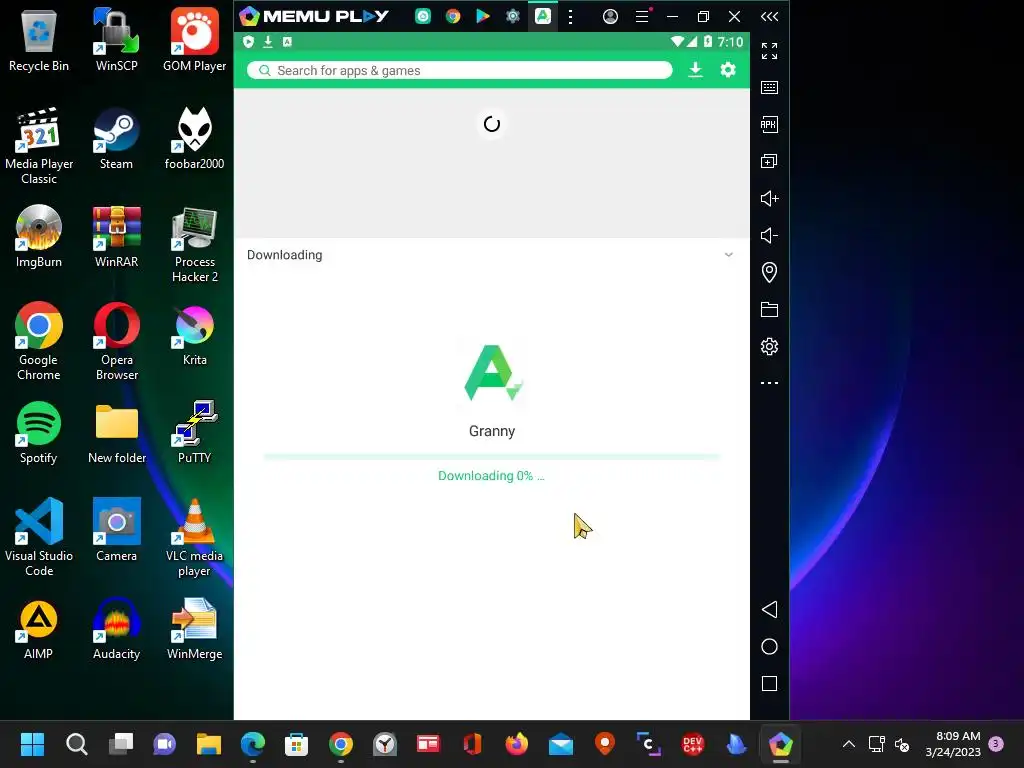Select WinMerge desktop shortcut
The image size is (1024, 768).
(x=195, y=628)
